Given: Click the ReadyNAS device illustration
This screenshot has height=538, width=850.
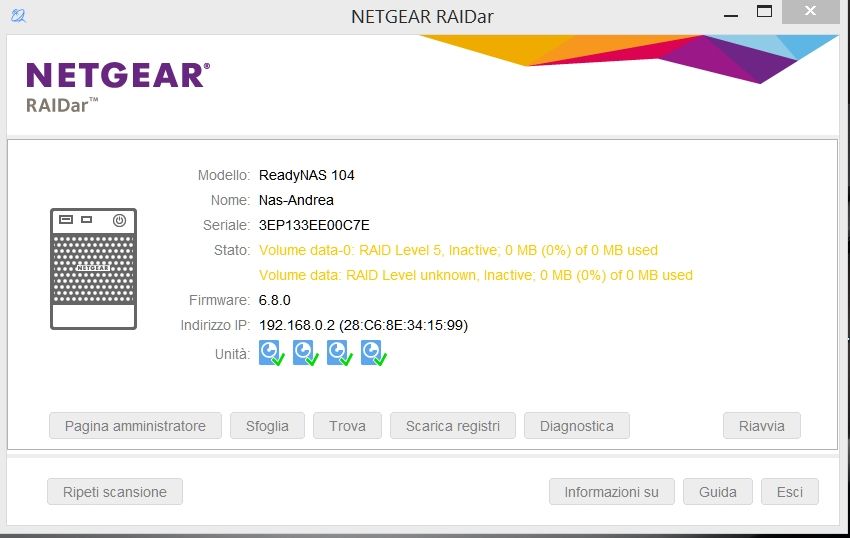Looking at the screenshot, I should point(93,268).
